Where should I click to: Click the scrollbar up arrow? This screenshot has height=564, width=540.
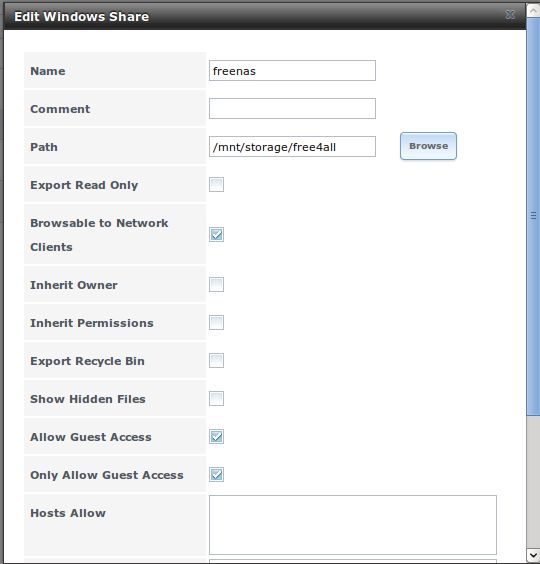click(x=533, y=10)
